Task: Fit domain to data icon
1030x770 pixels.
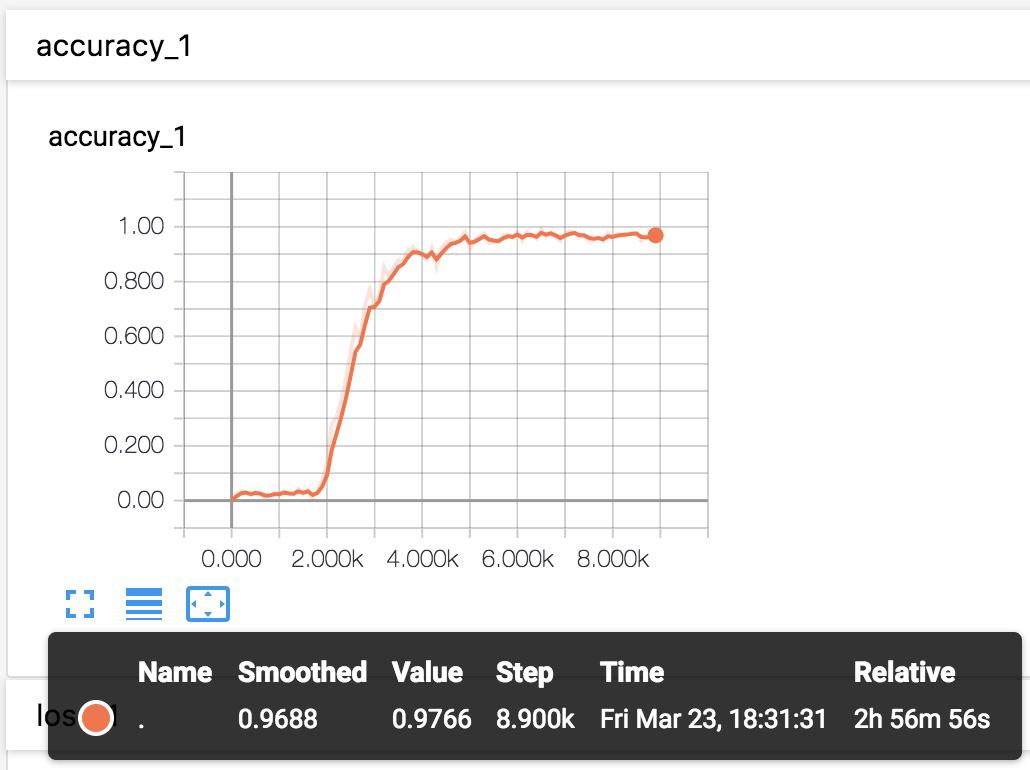Action: click(208, 604)
